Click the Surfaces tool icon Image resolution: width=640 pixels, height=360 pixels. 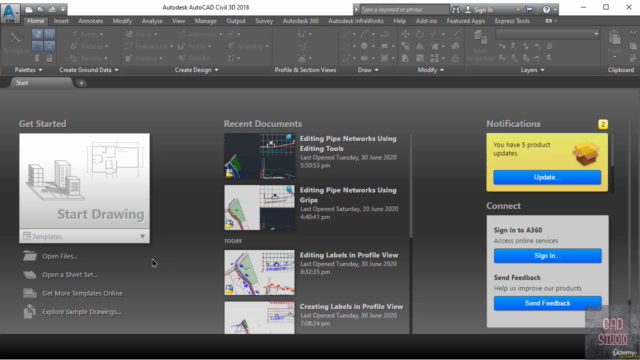[x=74, y=46]
